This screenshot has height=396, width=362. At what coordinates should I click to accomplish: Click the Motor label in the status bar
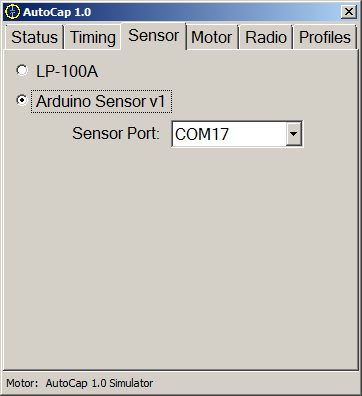[22, 383]
